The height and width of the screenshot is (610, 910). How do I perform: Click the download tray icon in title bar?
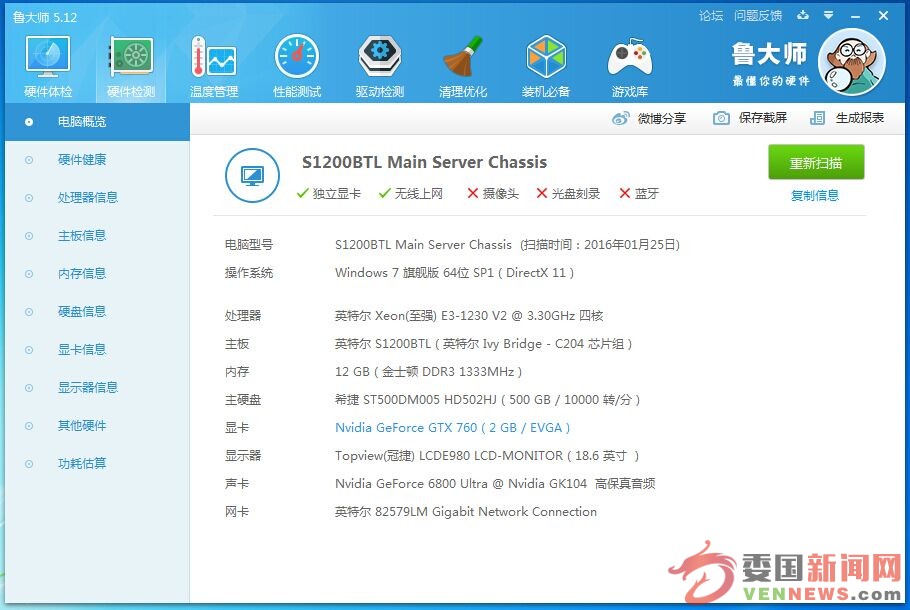(x=803, y=15)
